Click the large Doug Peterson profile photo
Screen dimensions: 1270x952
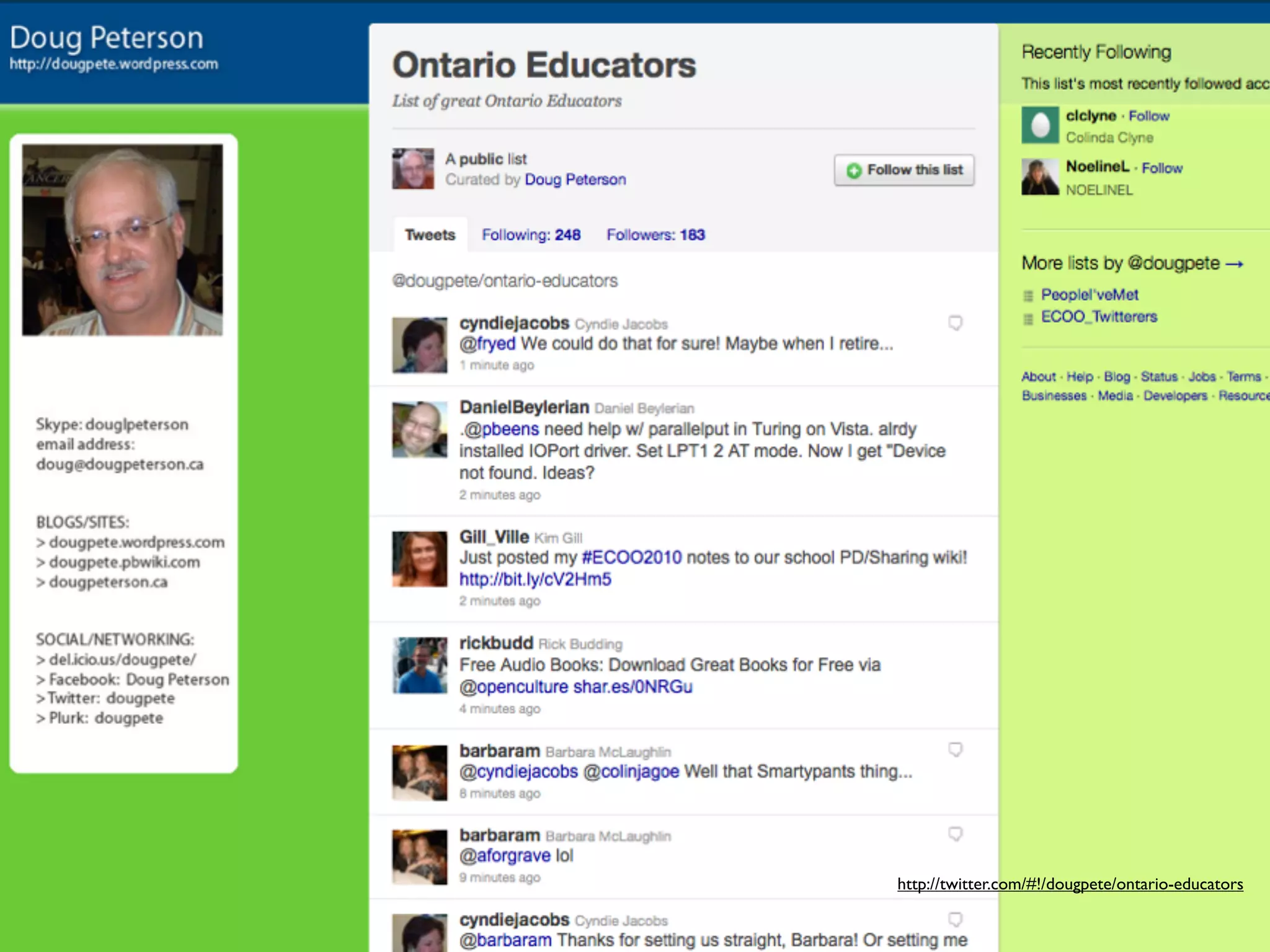coord(123,240)
